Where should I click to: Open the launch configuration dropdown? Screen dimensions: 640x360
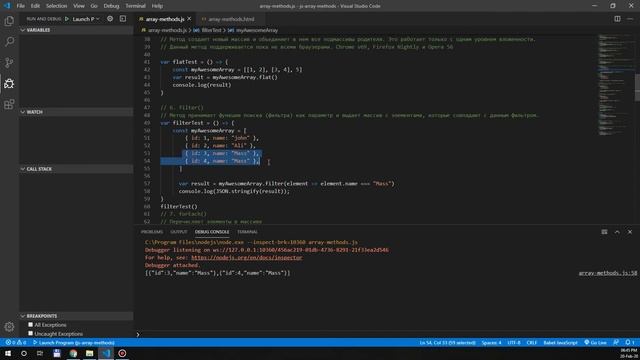coord(86,19)
